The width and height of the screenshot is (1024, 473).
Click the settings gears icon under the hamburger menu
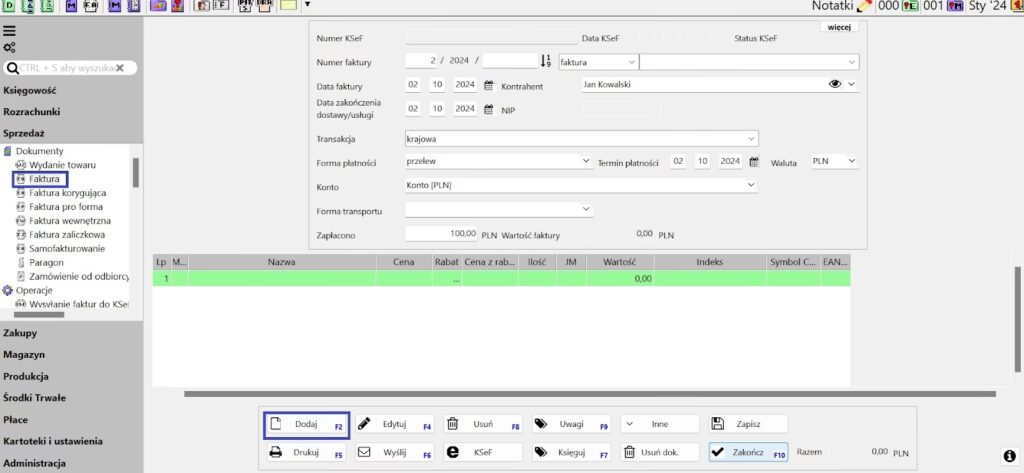tap(9, 47)
